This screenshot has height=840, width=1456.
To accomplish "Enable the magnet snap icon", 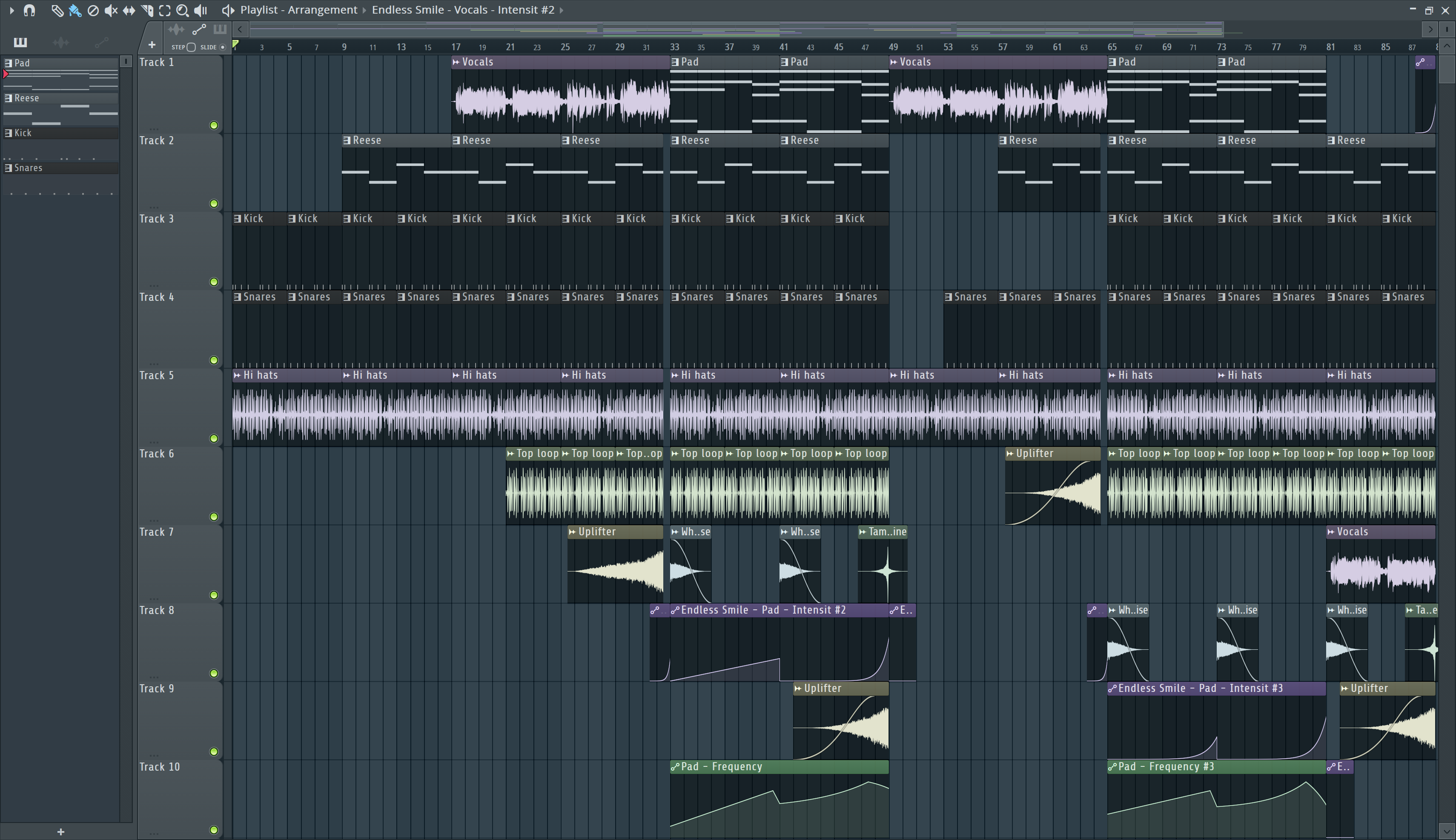I will 29,10.
